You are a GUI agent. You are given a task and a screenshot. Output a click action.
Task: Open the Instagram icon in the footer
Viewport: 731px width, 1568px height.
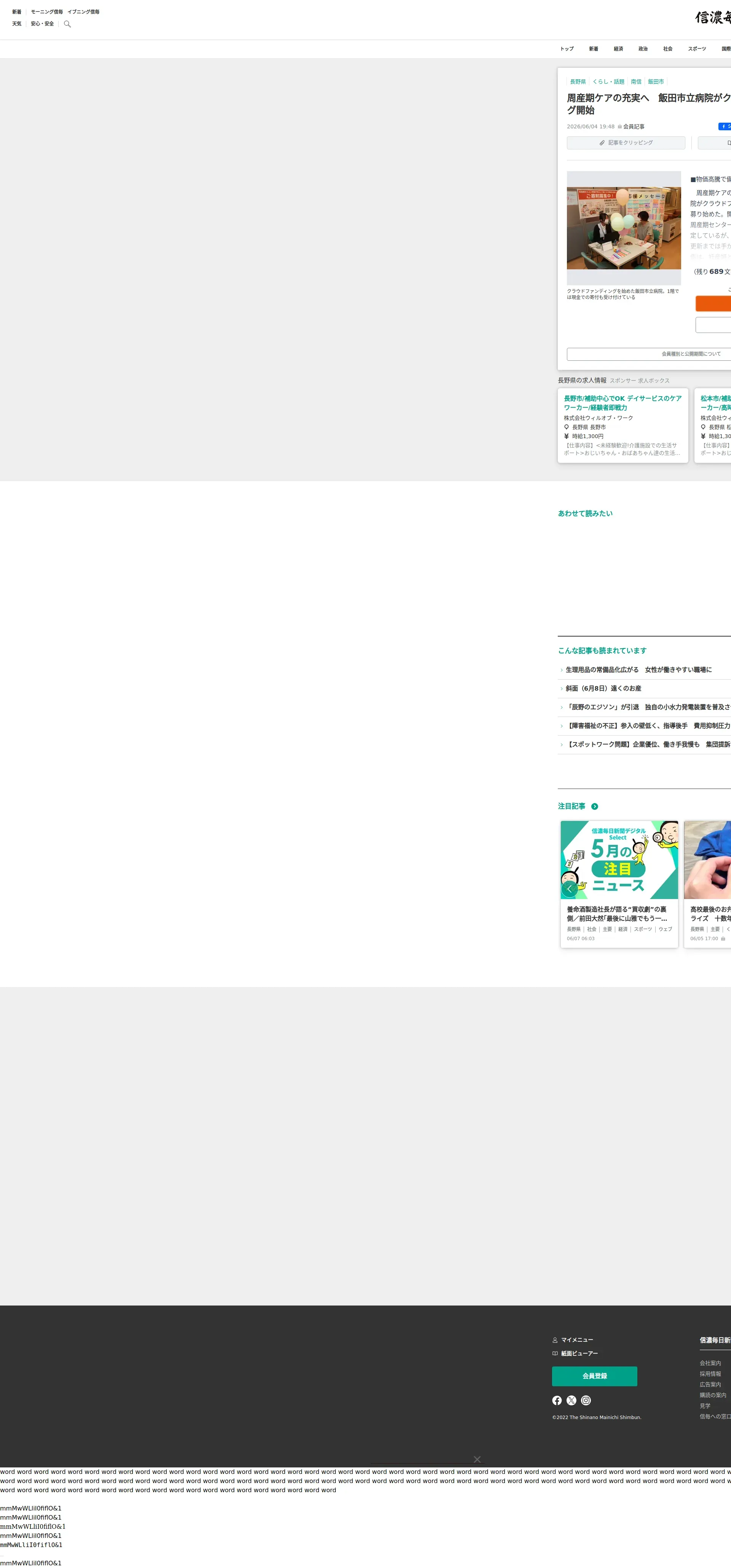click(x=586, y=1401)
